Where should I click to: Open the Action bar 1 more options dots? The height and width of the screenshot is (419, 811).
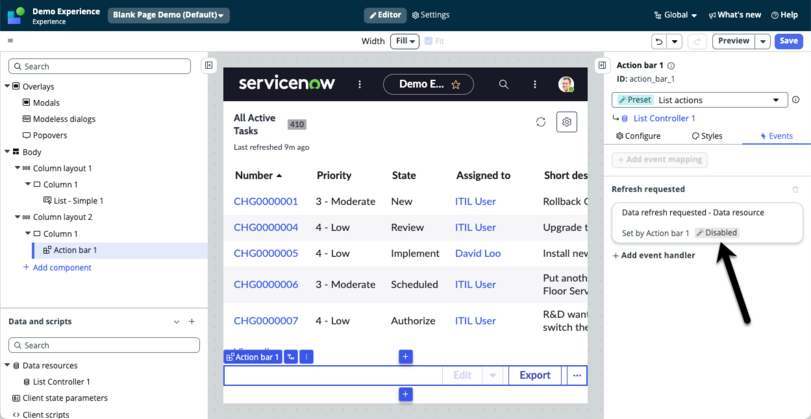click(x=307, y=357)
